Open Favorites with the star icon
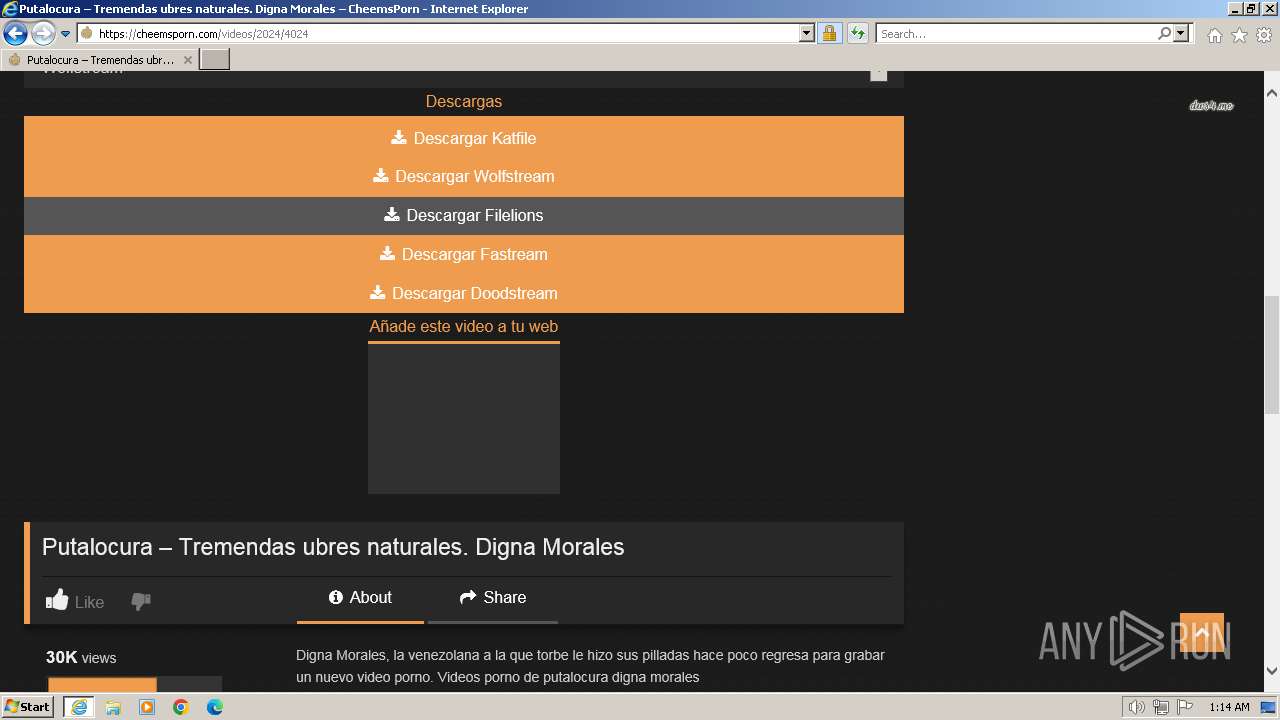This screenshot has width=1280, height=720. tap(1239, 35)
